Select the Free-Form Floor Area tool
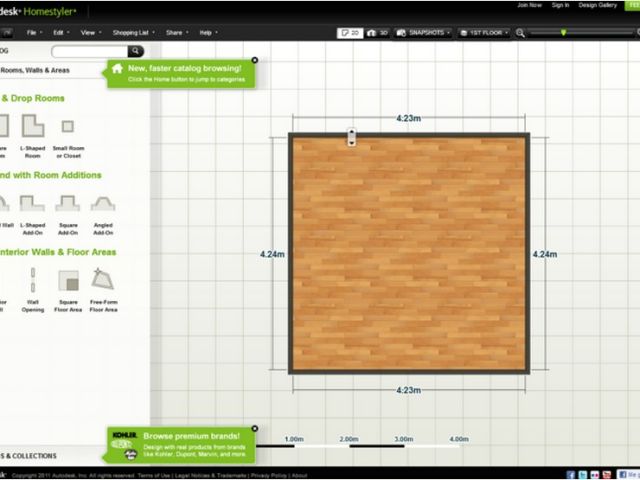Viewport: 640px width, 480px height. pos(102,279)
